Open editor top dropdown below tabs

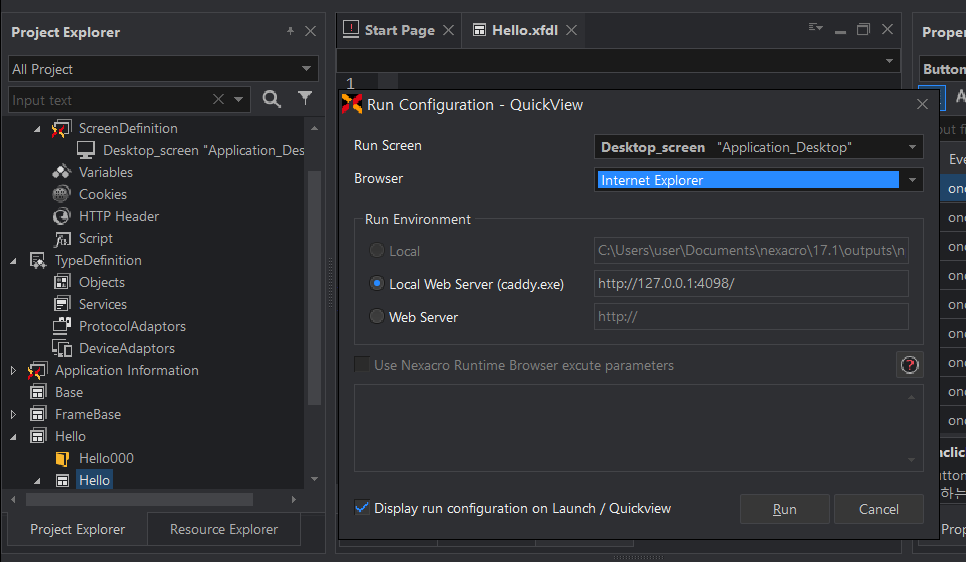coord(889,61)
